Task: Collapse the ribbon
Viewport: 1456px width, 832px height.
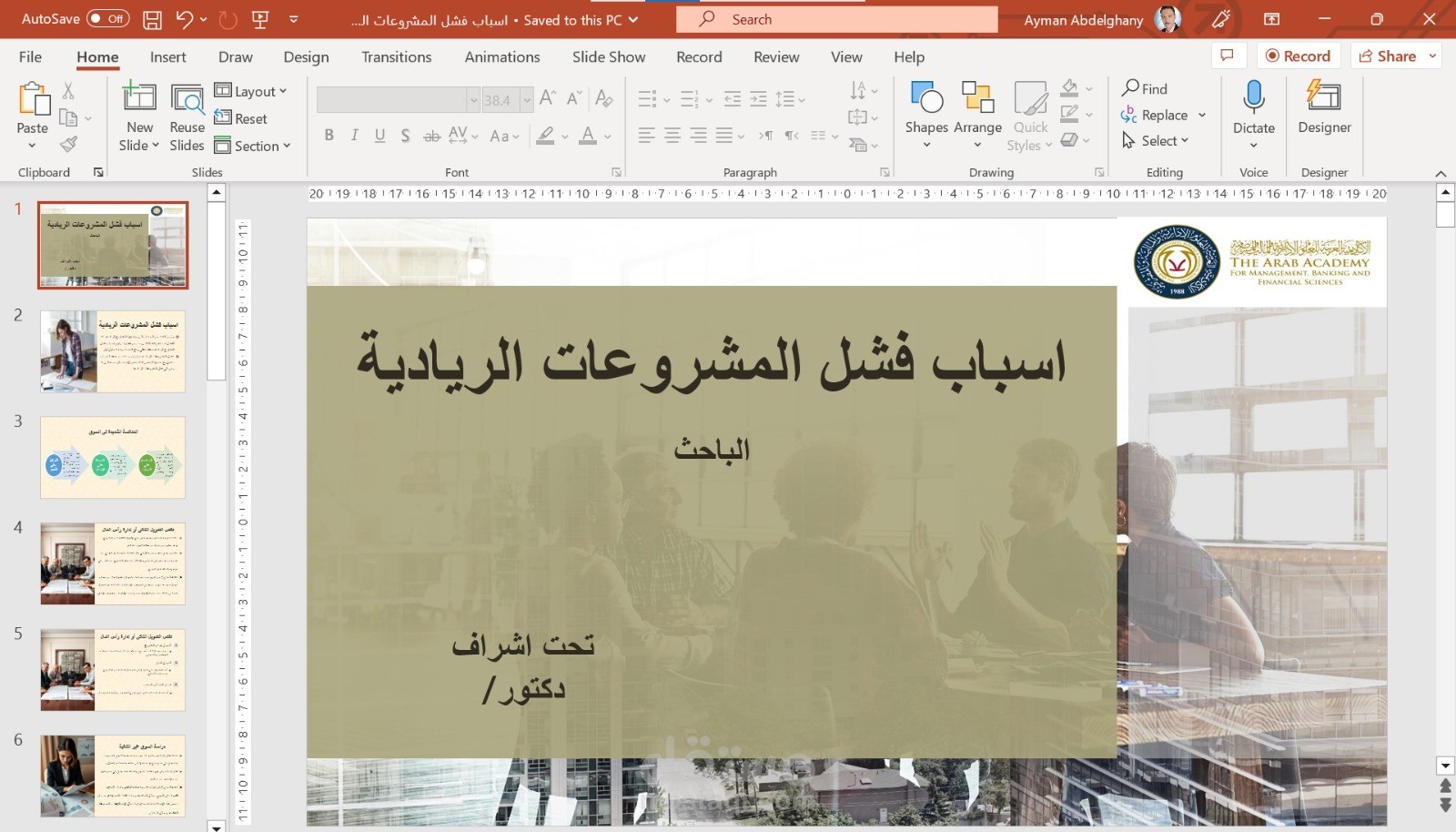Action: pos(1441,173)
